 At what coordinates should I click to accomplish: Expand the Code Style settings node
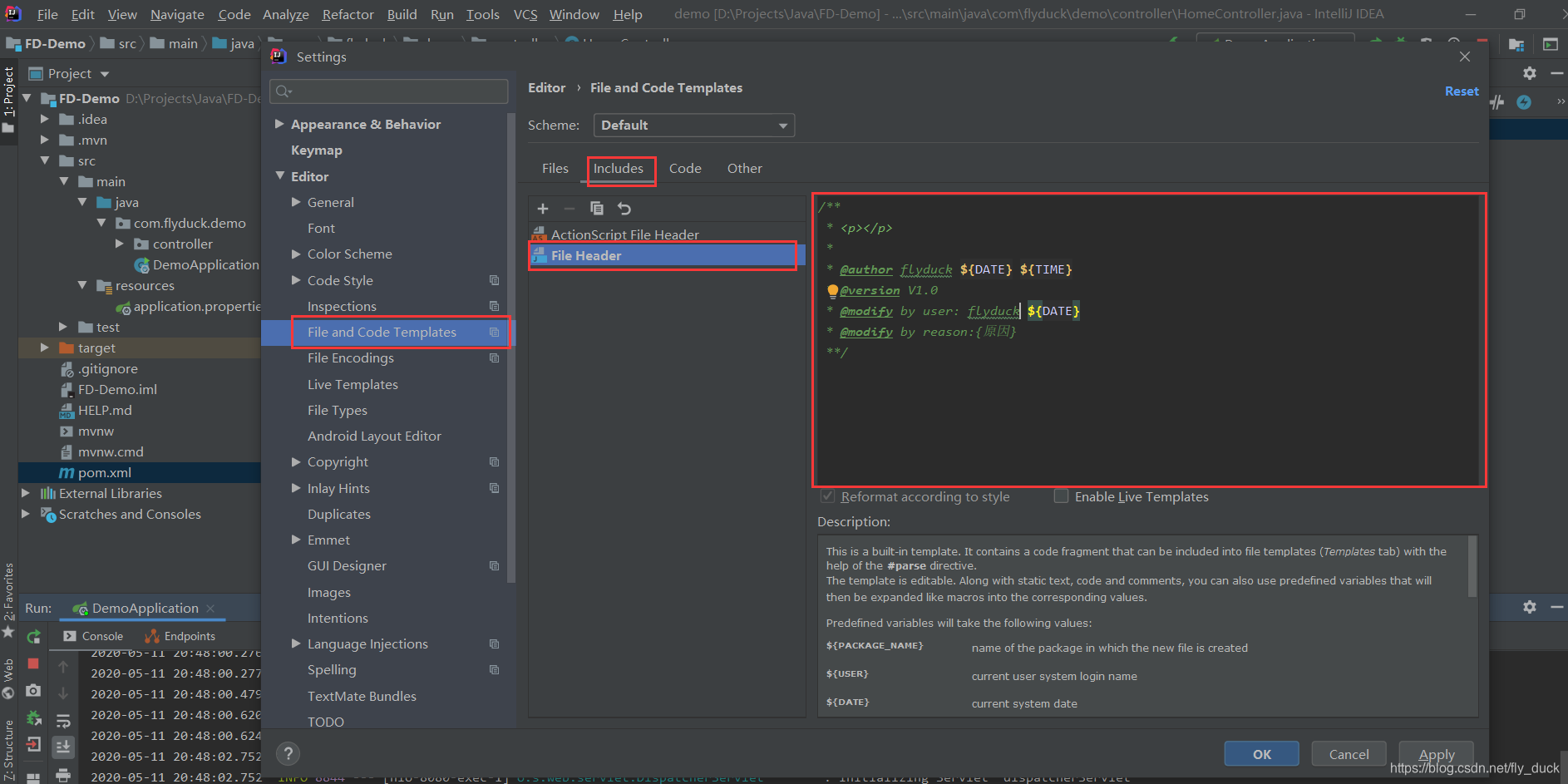pos(296,280)
